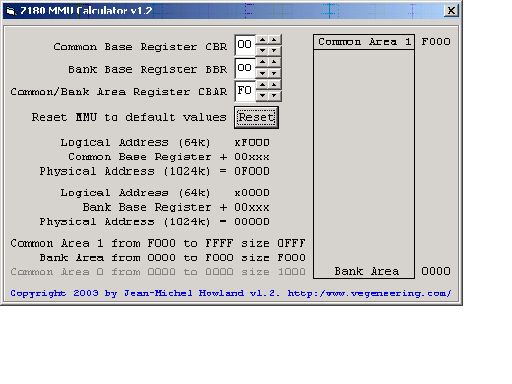This screenshot has height=384, width=512.
Task: Click the 'Bank Base Register BBR' label
Action: 147,69
